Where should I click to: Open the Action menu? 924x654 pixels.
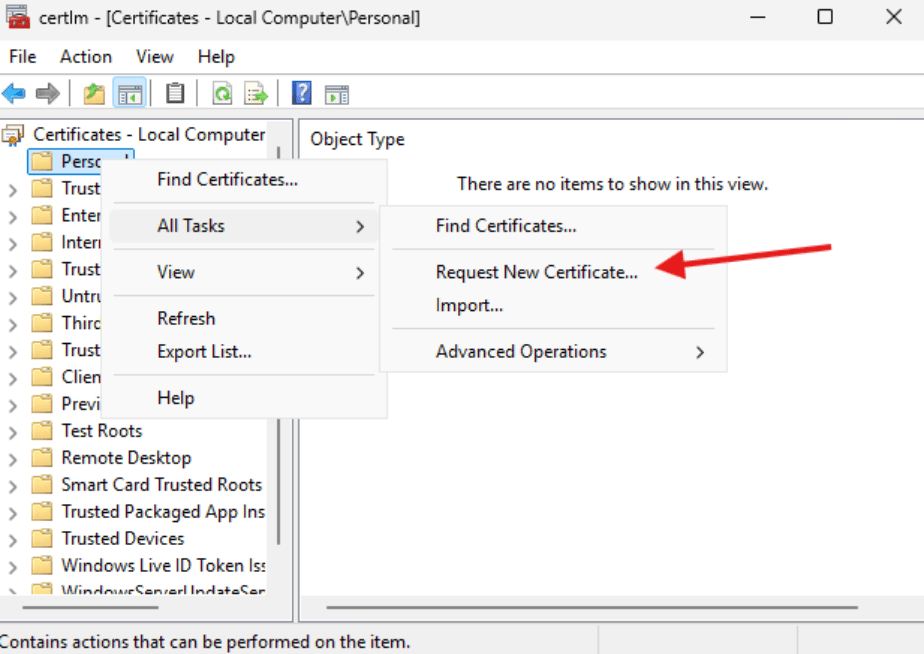pyautogui.click(x=85, y=57)
